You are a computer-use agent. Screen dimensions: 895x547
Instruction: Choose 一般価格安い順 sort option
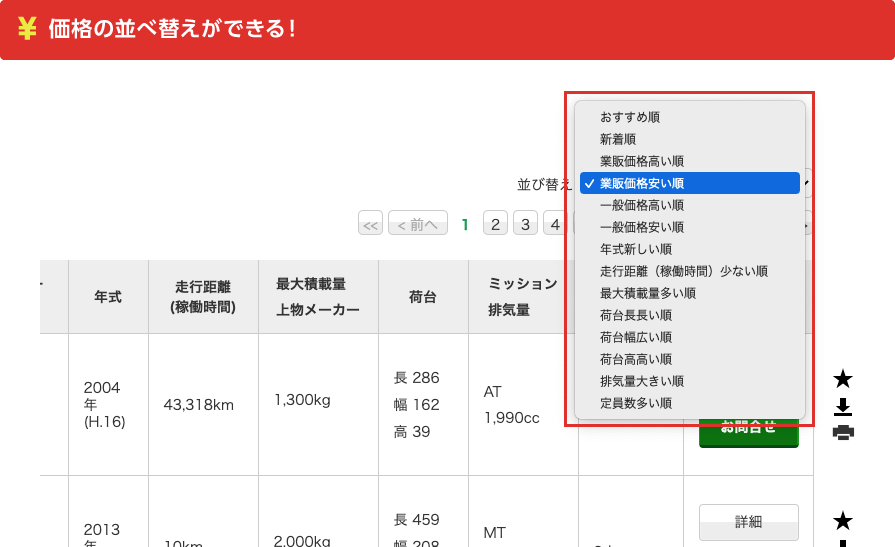[x=641, y=227]
